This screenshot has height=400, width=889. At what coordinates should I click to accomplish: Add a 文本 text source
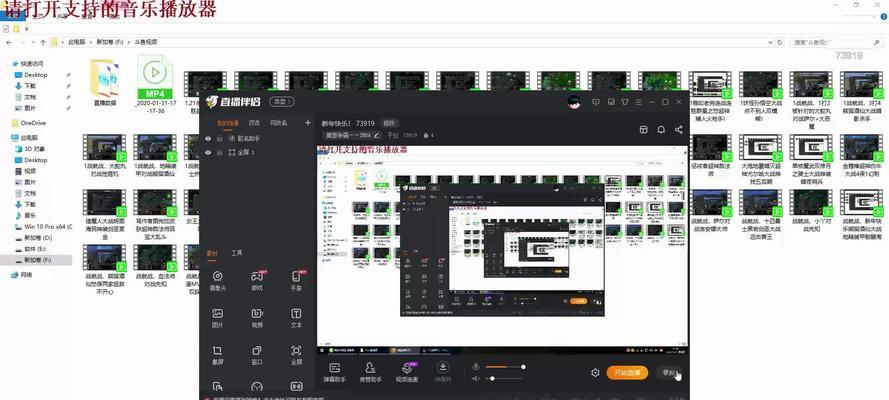pos(296,318)
